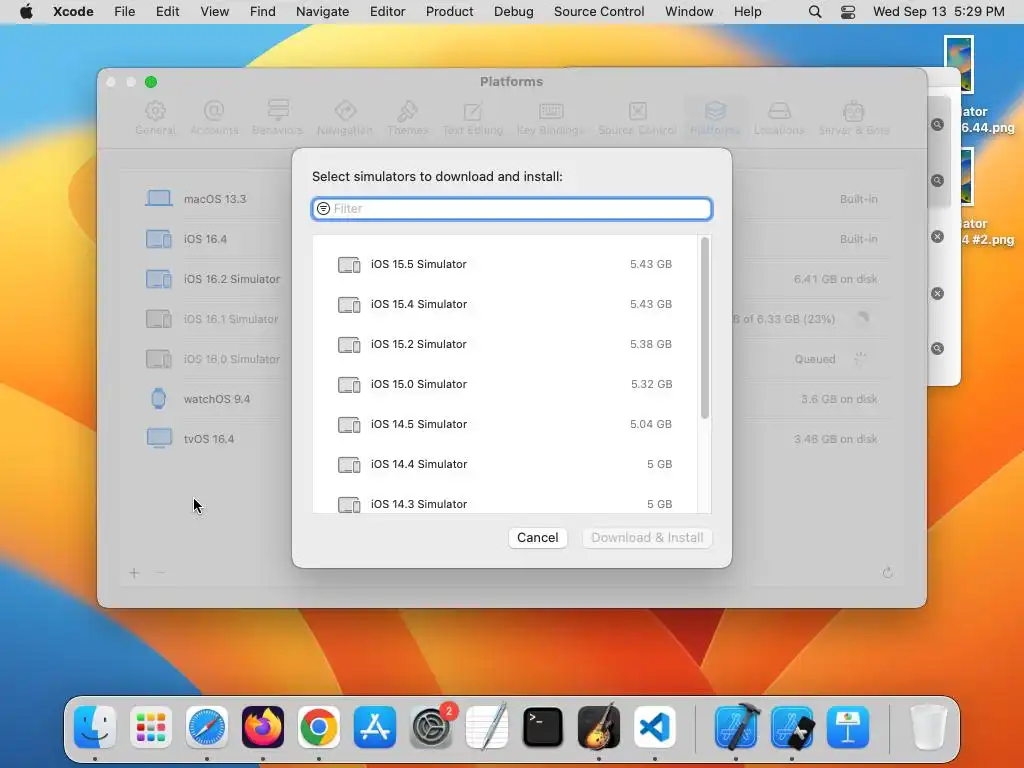Viewport: 1024px width, 768px height.
Task: Select iOS 16.4 platform row
Action: point(511,239)
